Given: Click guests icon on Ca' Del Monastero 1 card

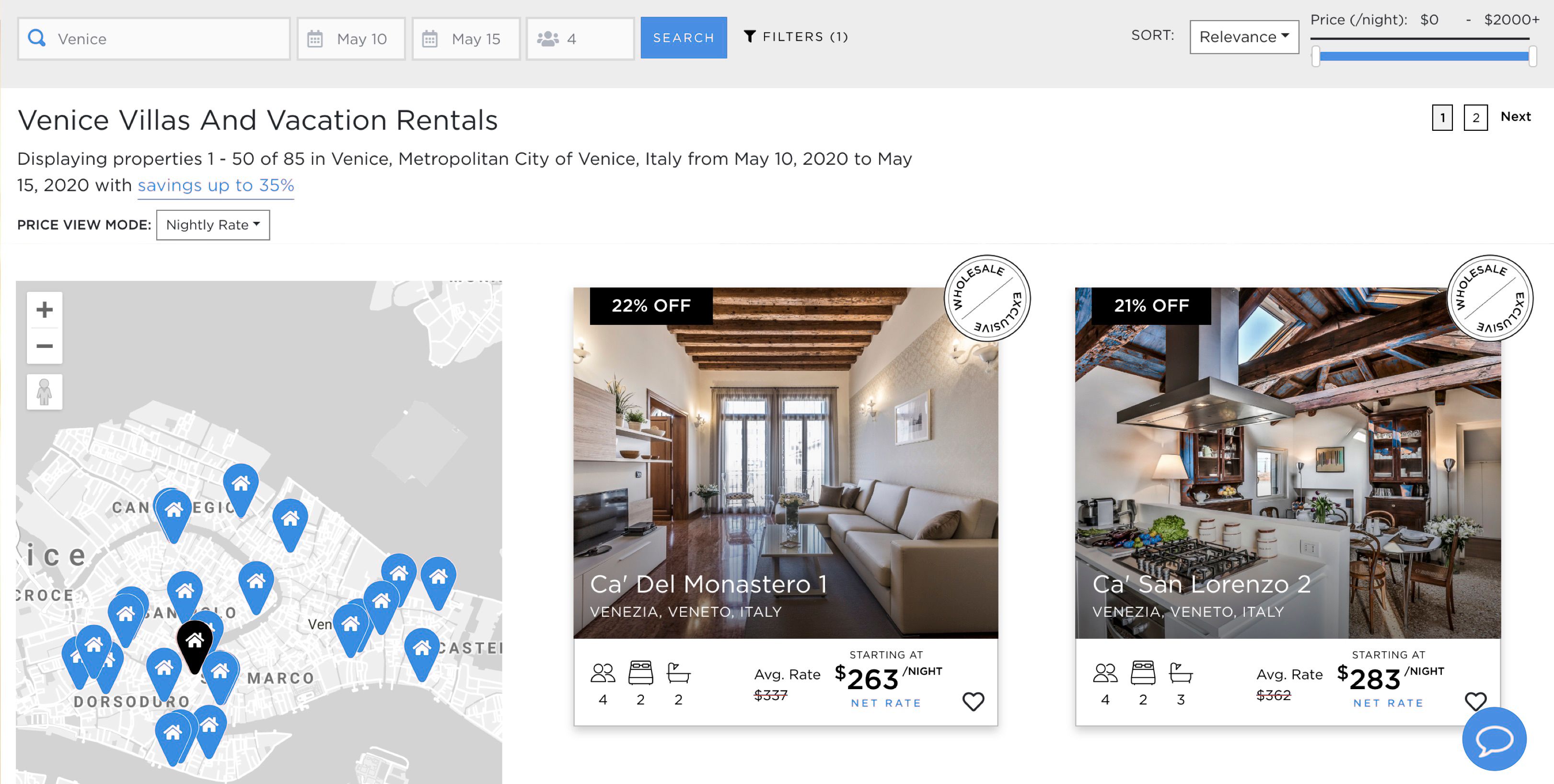Looking at the screenshot, I should coord(603,673).
